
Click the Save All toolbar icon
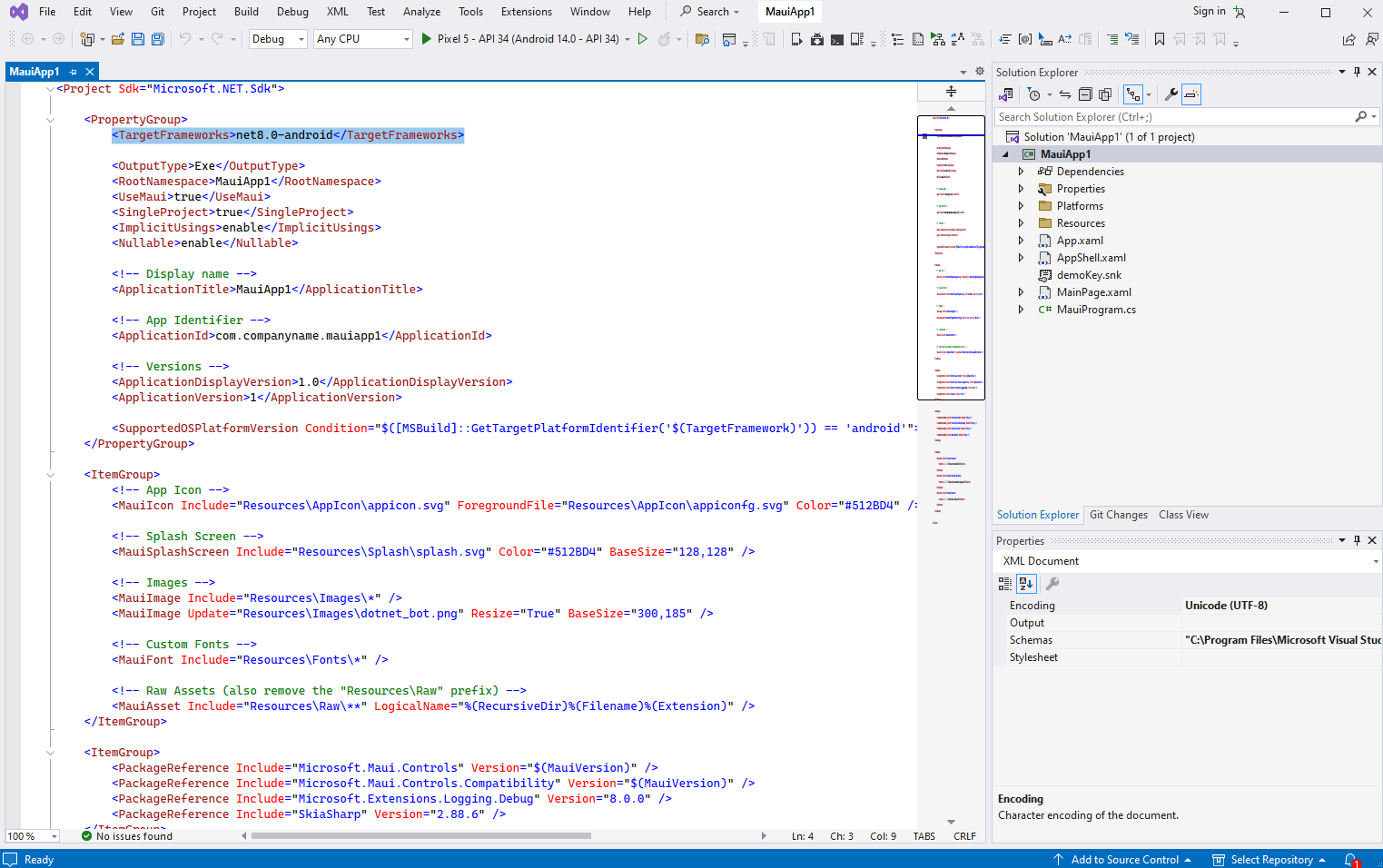[158, 39]
